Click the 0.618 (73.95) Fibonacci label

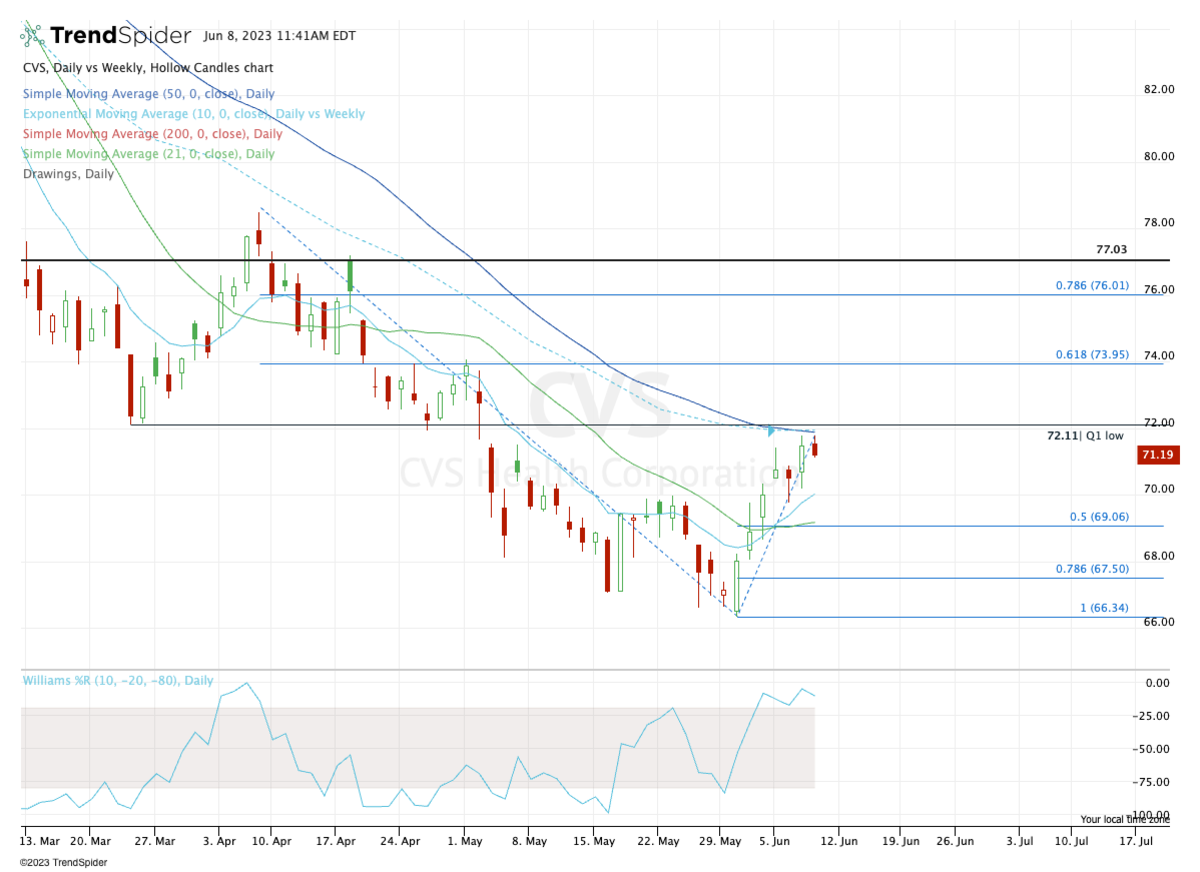click(x=1092, y=355)
